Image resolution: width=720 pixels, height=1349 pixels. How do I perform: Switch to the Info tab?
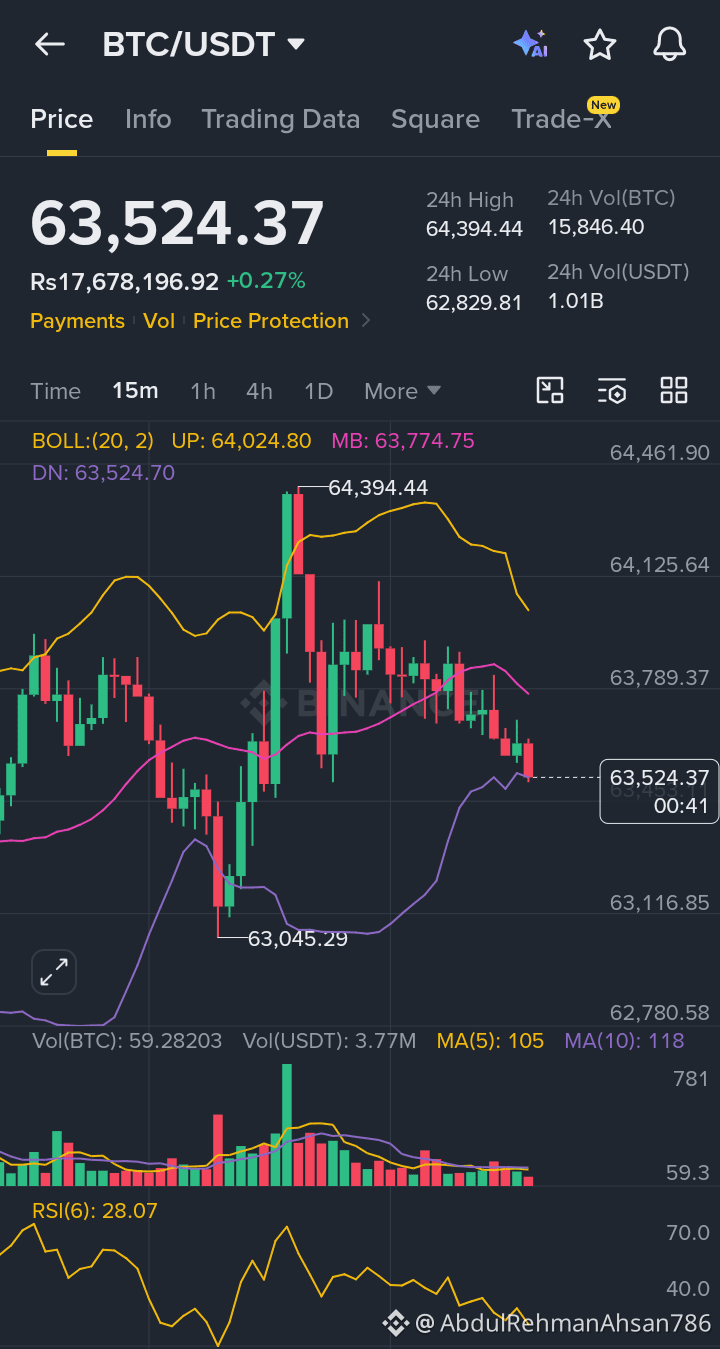(x=148, y=119)
